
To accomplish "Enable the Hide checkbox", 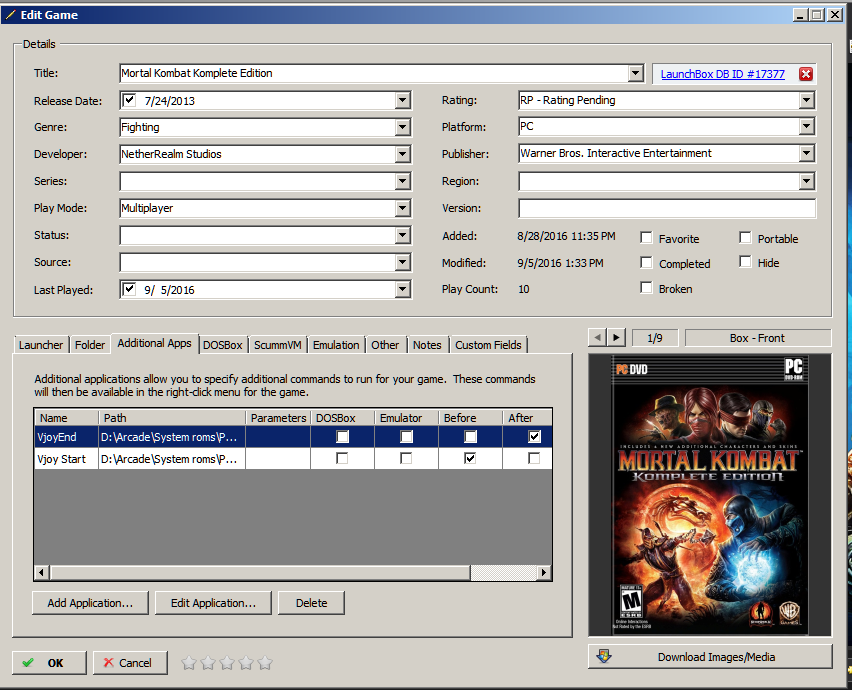I will pyautogui.click(x=746, y=262).
